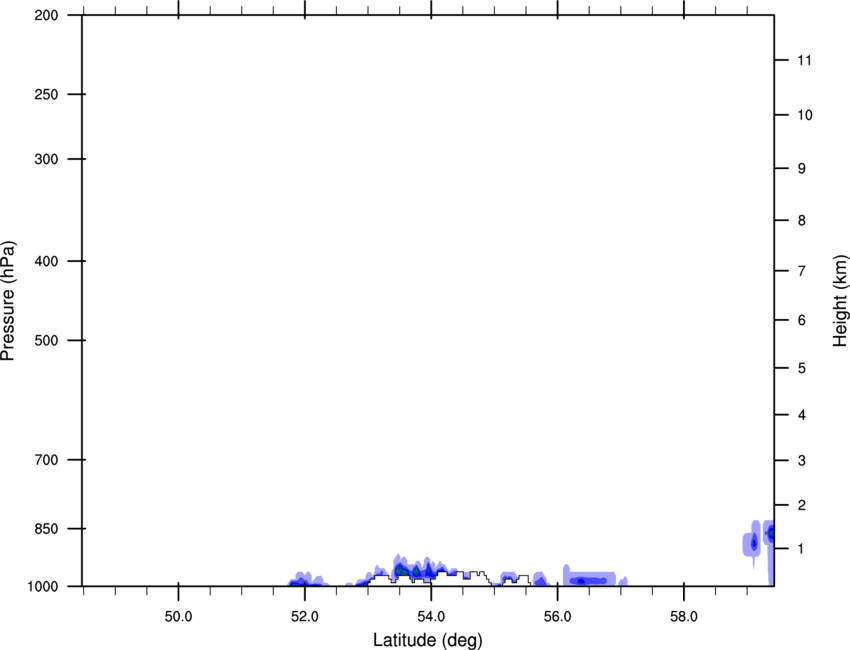Pick the 3 km height label
This screenshot has width=850, height=650.
pos(802,460)
